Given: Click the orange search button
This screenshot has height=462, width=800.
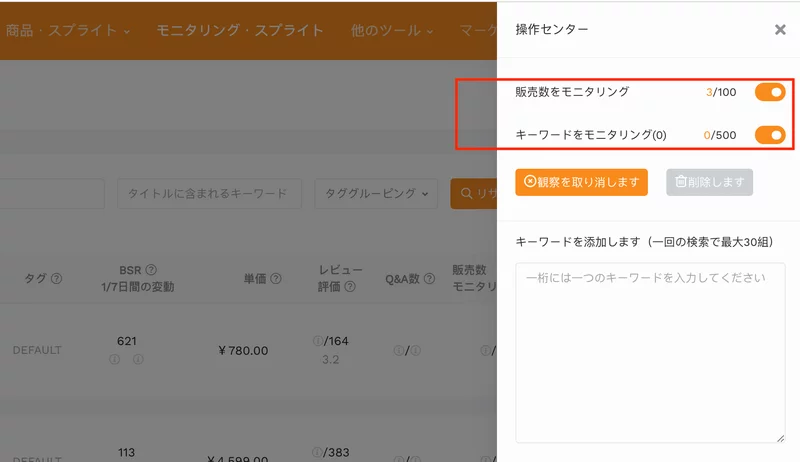Looking at the screenshot, I should coord(473,194).
